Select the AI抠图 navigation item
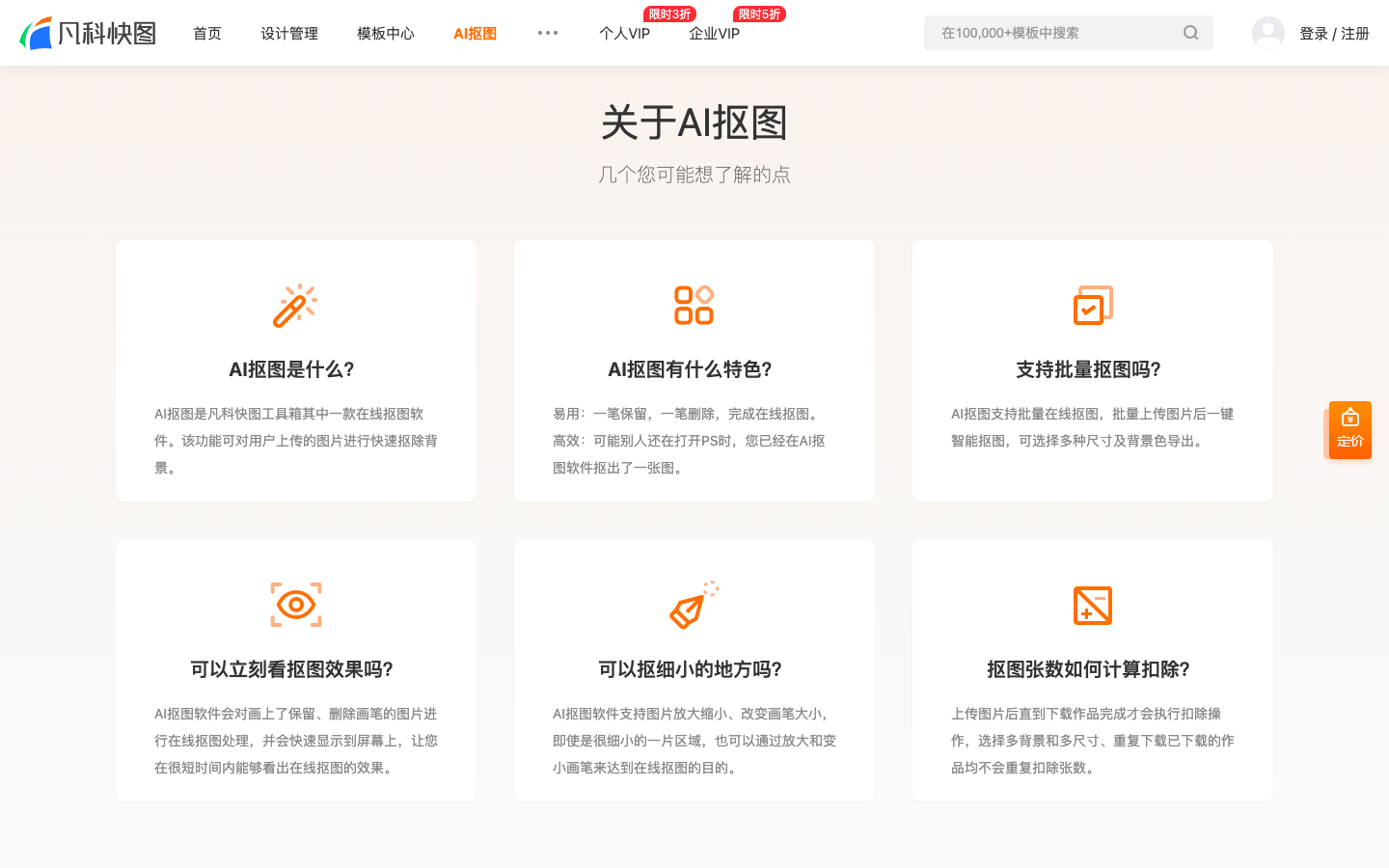1389x868 pixels. pyautogui.click(x=475, y=33)
